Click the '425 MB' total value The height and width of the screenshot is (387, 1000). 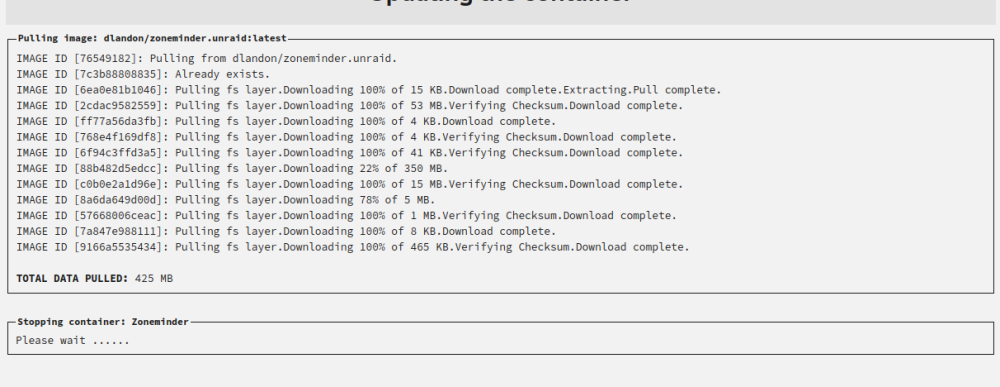(x=154, y=279)
